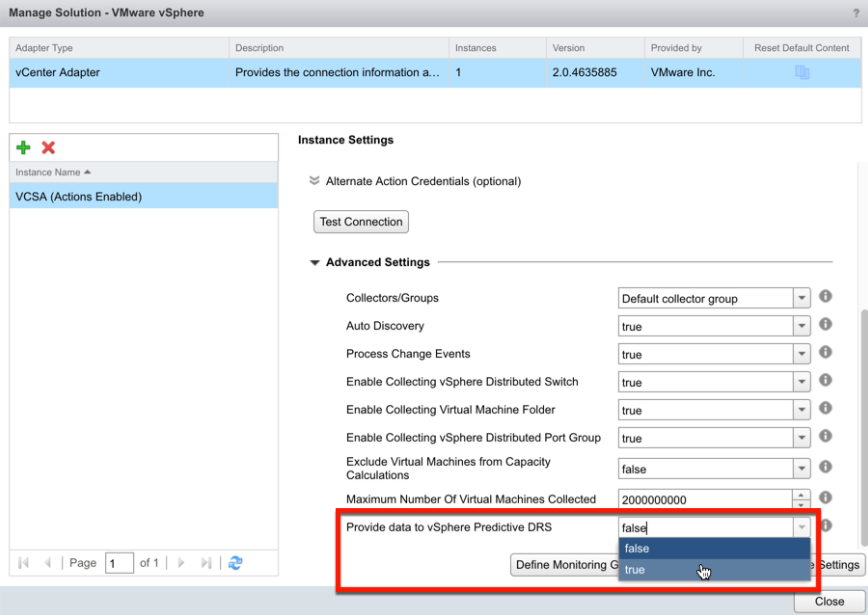Open Enable Collecting vSphere Distributed Port Group dropdown
868x615 pixels.
802,438
